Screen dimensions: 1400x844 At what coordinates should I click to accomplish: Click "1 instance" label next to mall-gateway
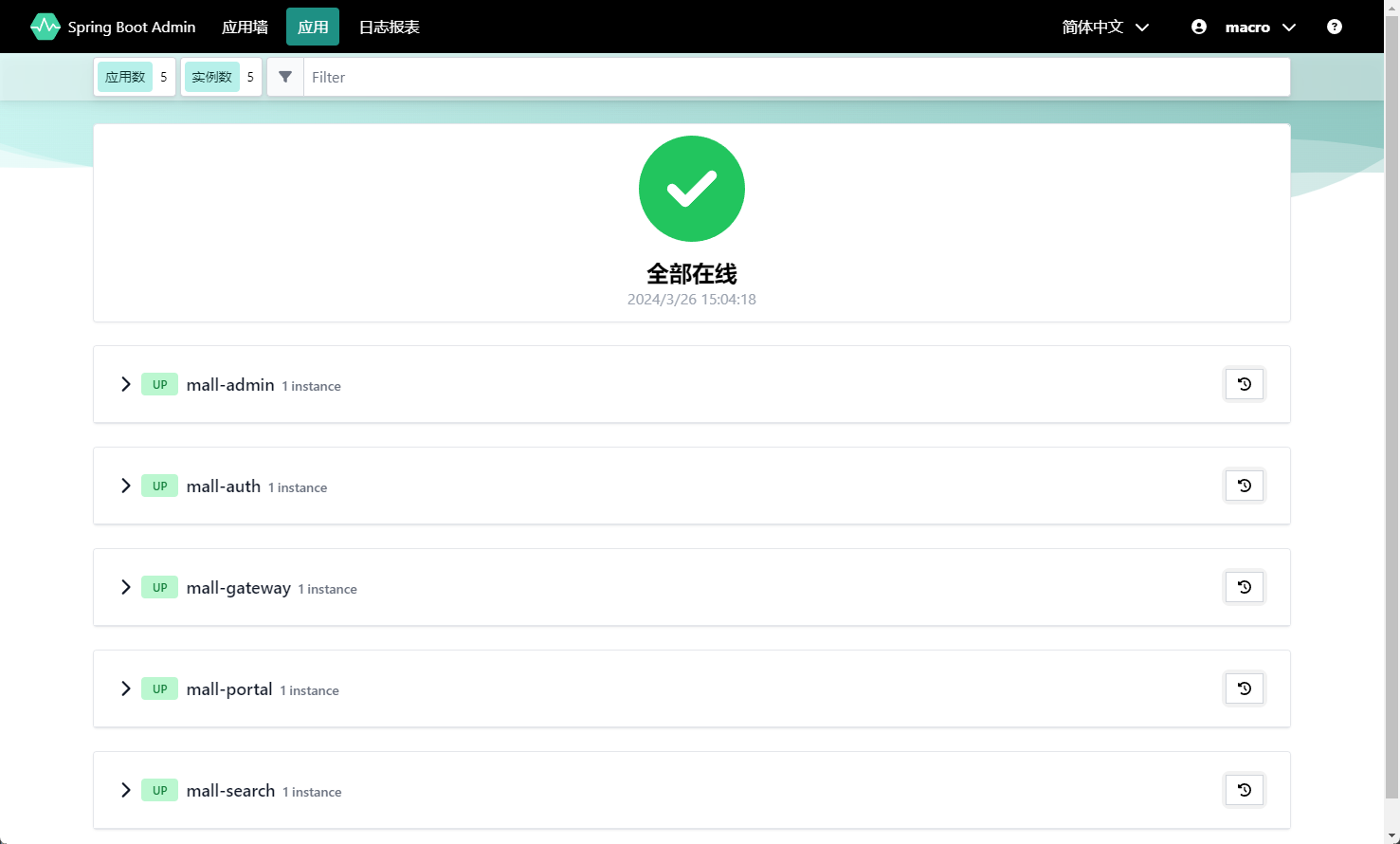[328, 589]
